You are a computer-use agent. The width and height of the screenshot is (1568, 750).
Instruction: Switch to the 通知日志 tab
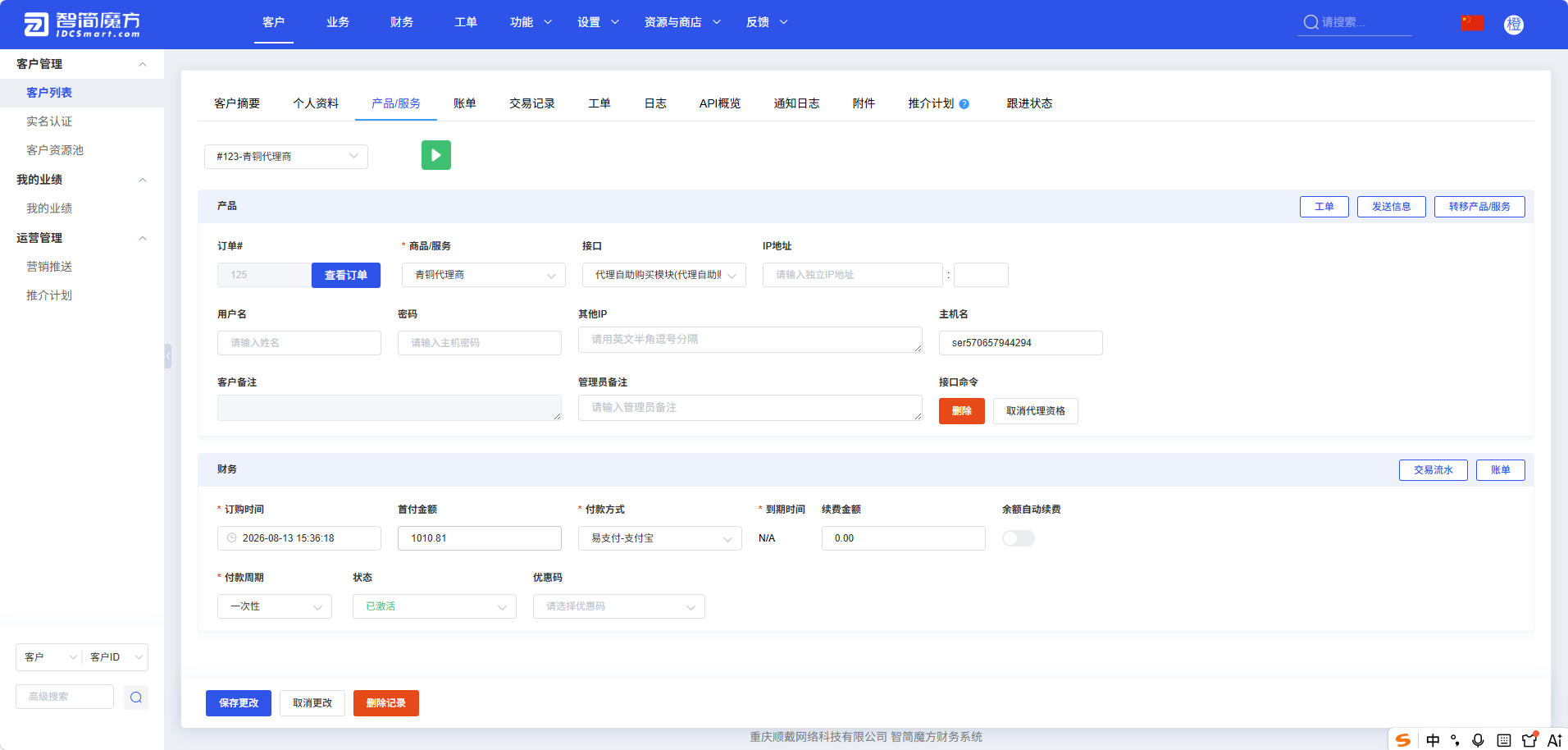(796, 103)
